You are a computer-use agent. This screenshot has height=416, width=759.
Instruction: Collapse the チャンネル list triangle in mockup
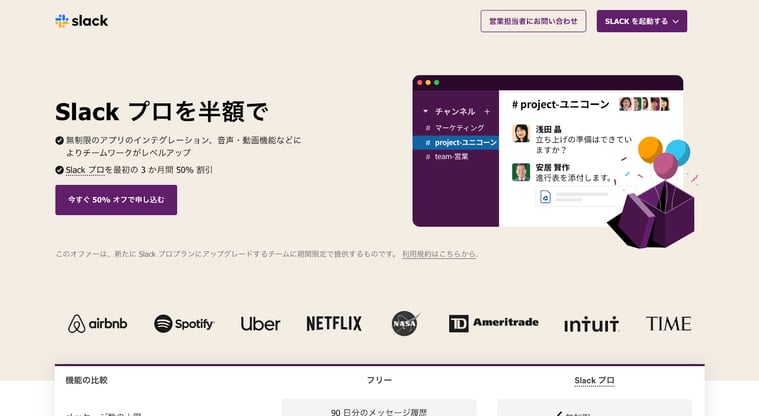[x=425, y=111]
